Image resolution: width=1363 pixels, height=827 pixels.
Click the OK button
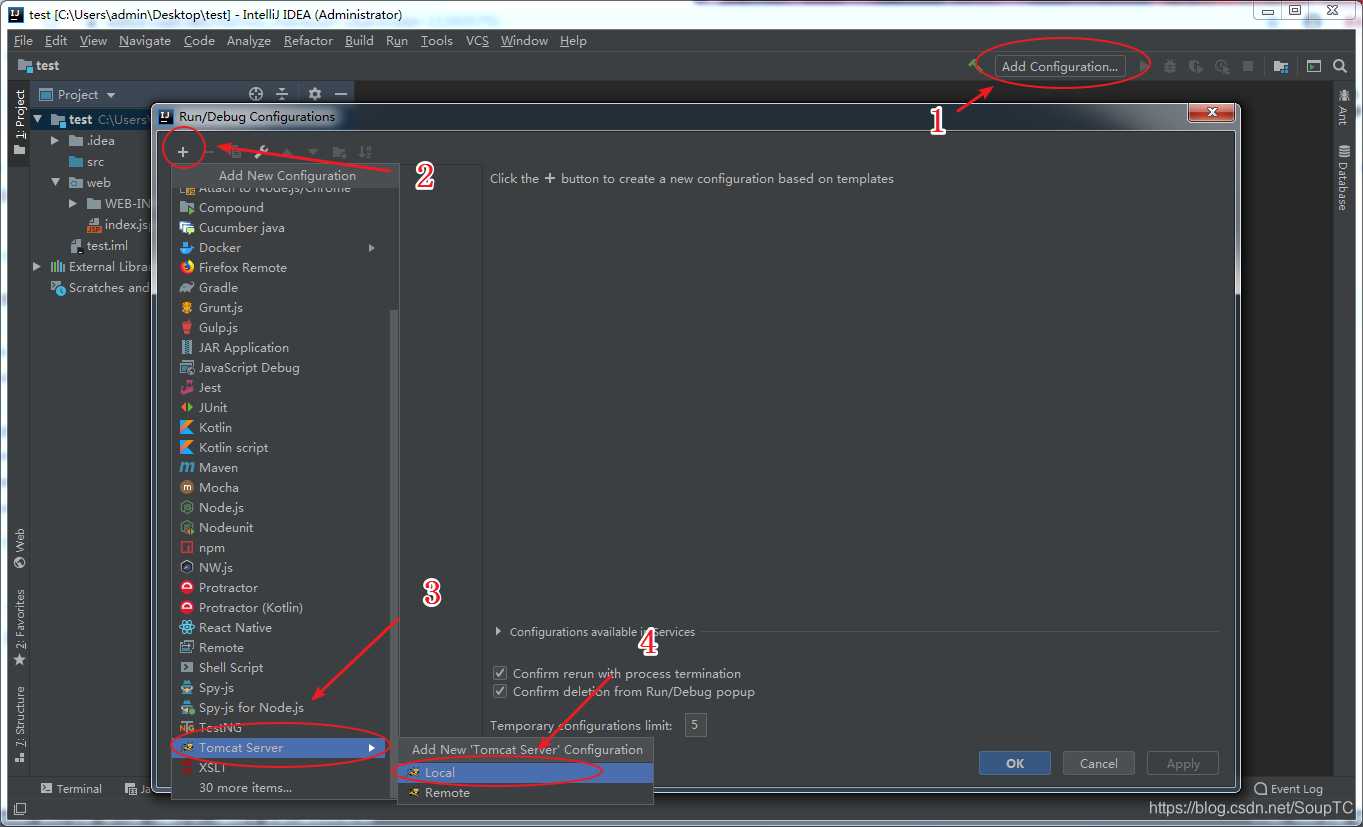point(1015,763)
